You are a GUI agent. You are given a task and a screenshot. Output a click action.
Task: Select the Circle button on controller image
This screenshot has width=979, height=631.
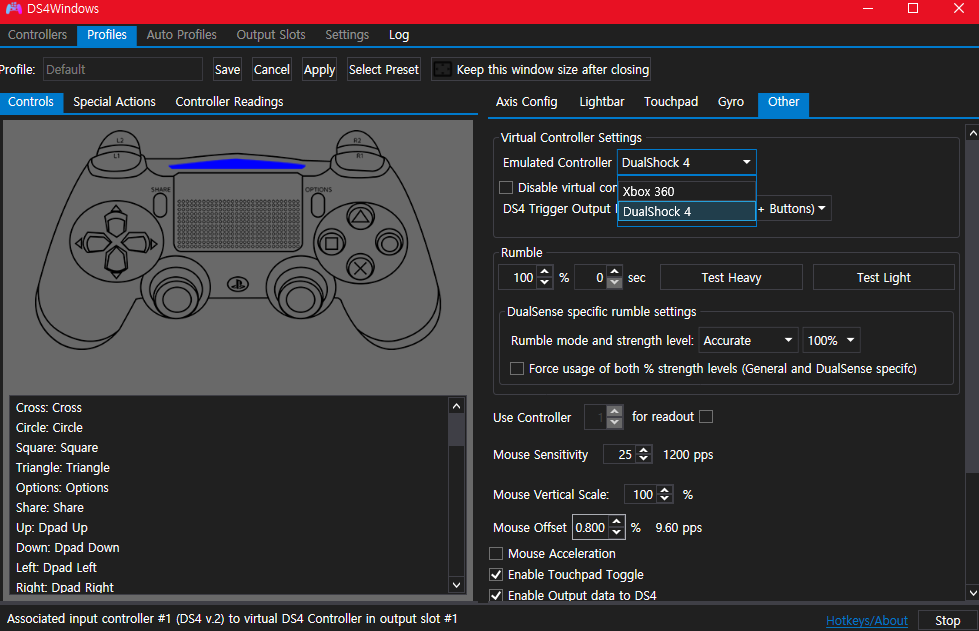click(x=390, y=243)
